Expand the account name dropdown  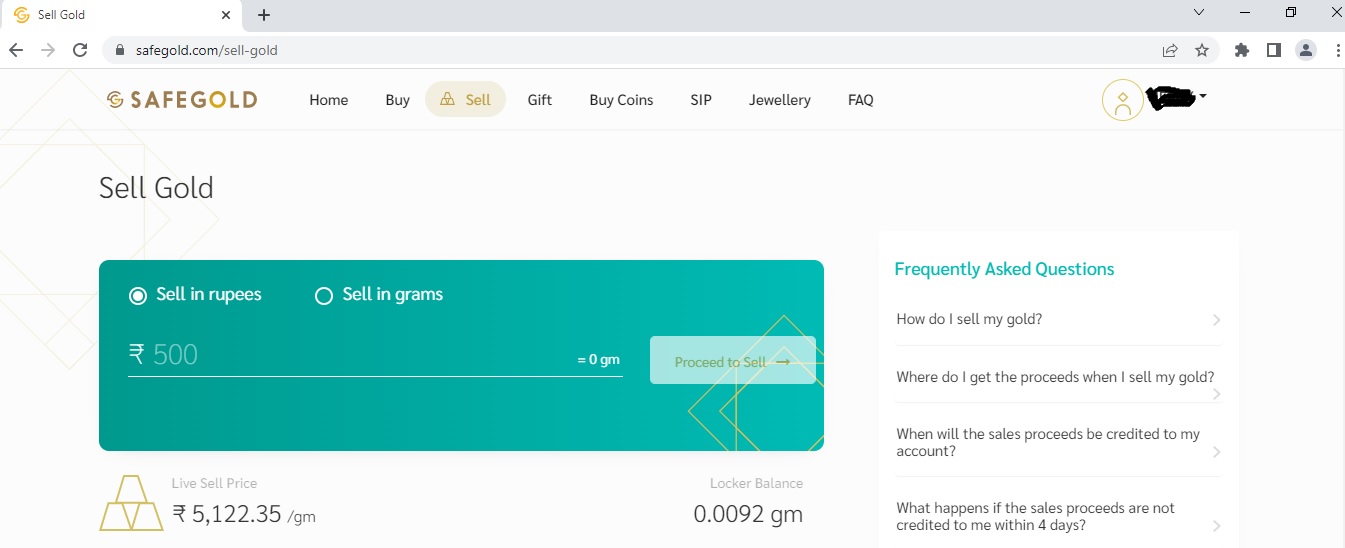pyautogui.click(x=1202, y=96)
